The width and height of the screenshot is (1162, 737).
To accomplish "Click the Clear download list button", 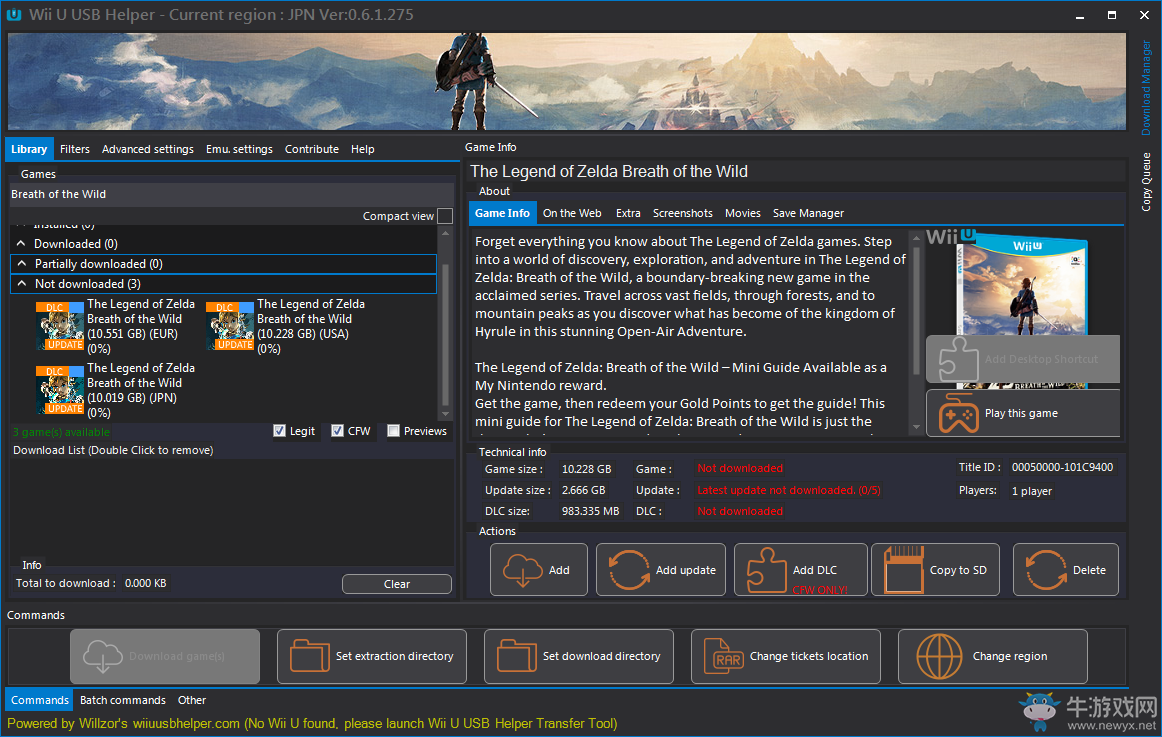I will coord(396,584).
